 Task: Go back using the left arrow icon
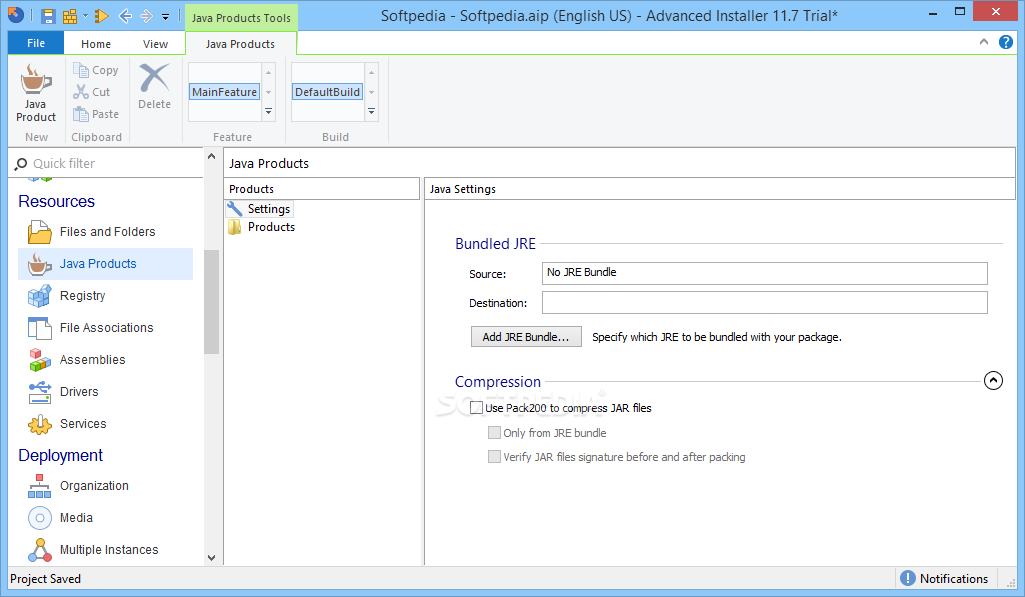point(125,16)
